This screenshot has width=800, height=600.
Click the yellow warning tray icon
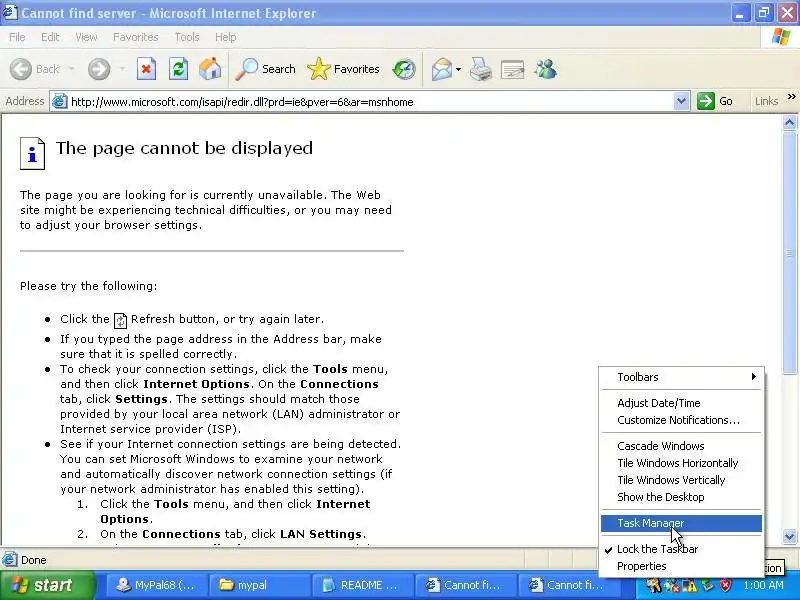click(x=690, y=585)
